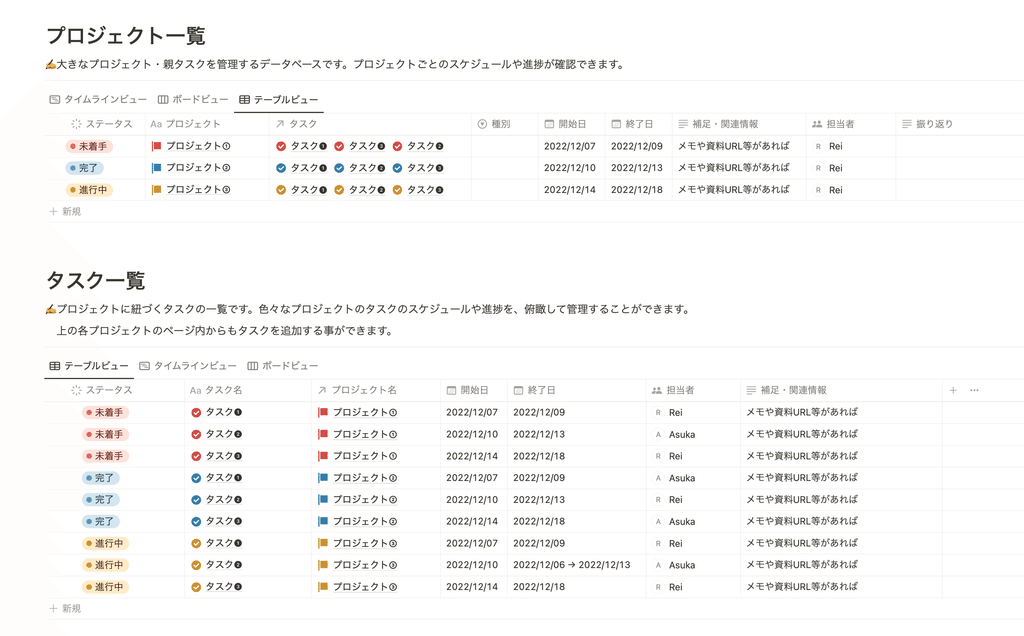Image resolution: width=1024 pixels, height=636 pixels.
Task: Open プロジェクト② page link in プロジェクト一覧
Action: pos(198,168)
